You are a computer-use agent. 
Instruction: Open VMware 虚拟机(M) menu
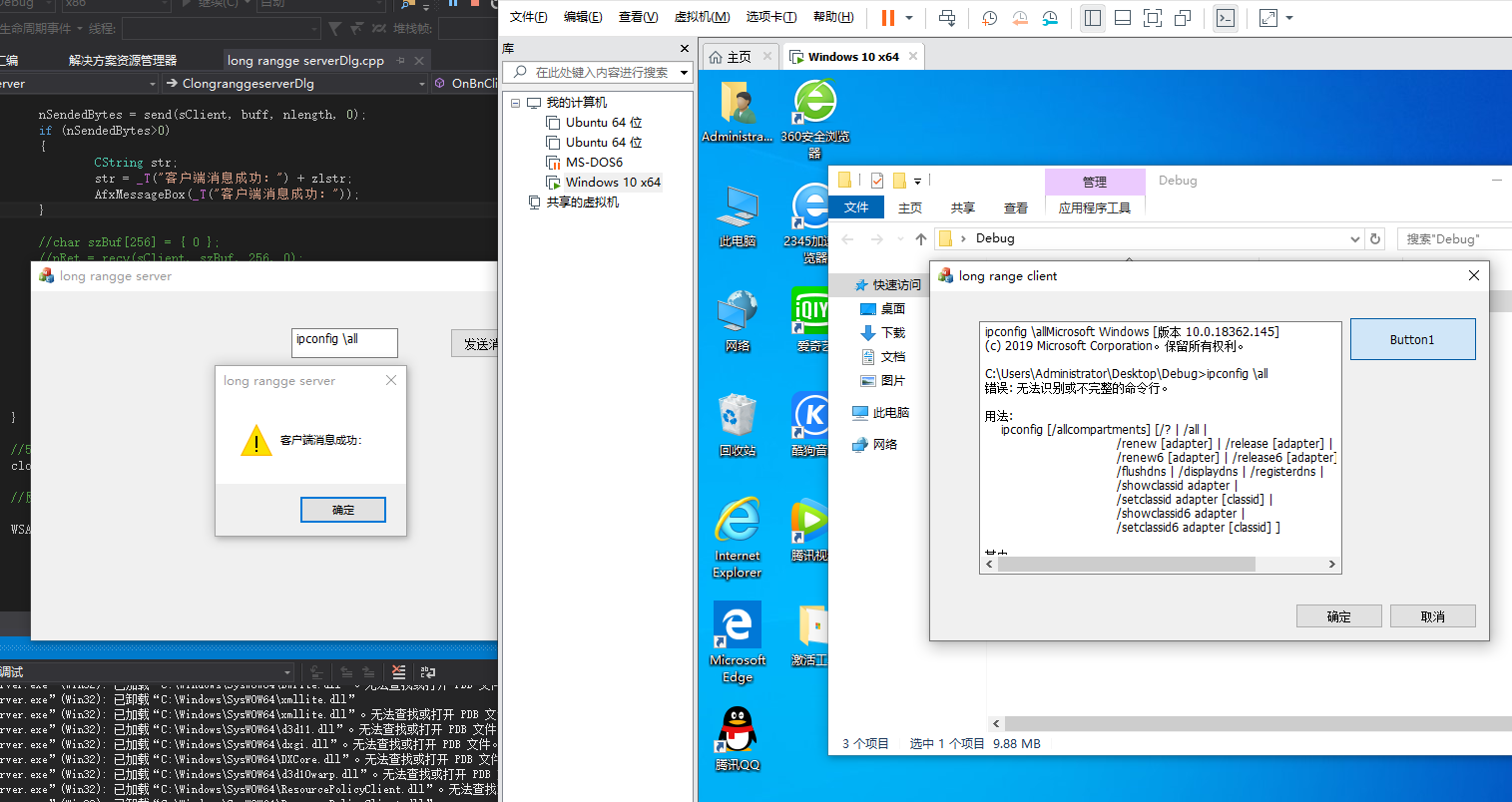click(x=702, y=17)
